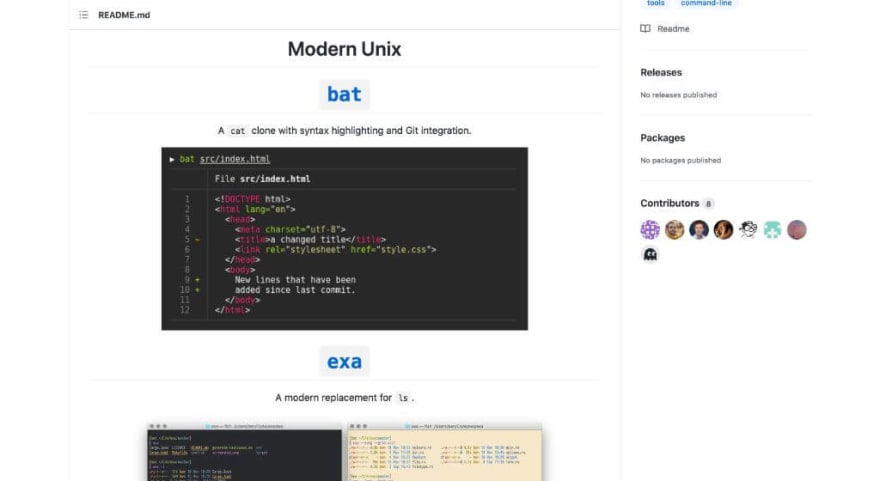This screenshot has width=880, height=481.
Task: Open the bat project heading link
Action: (x=344, y=94)
